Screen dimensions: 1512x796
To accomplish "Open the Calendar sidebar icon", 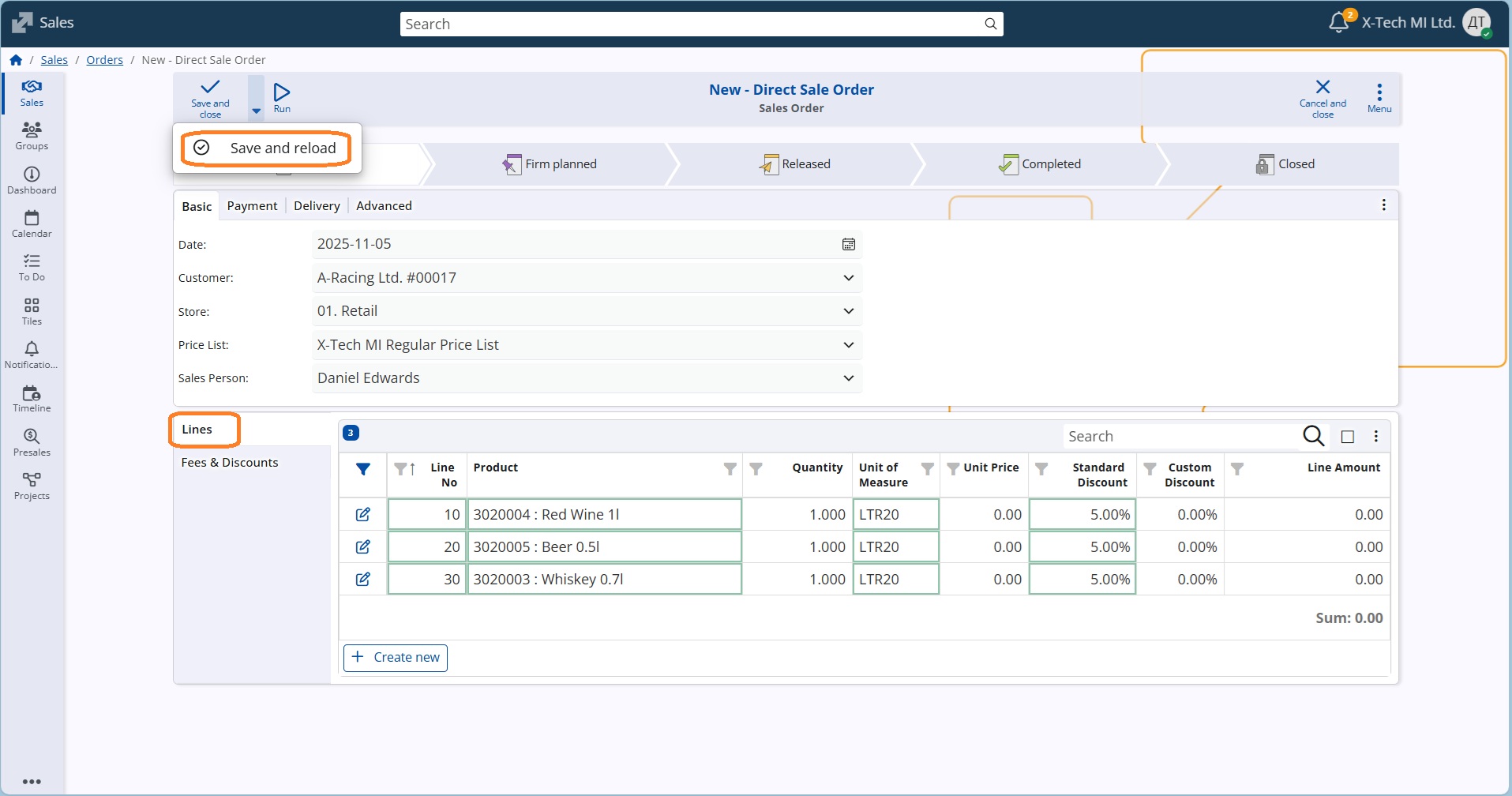I will [x=32, y=223].
